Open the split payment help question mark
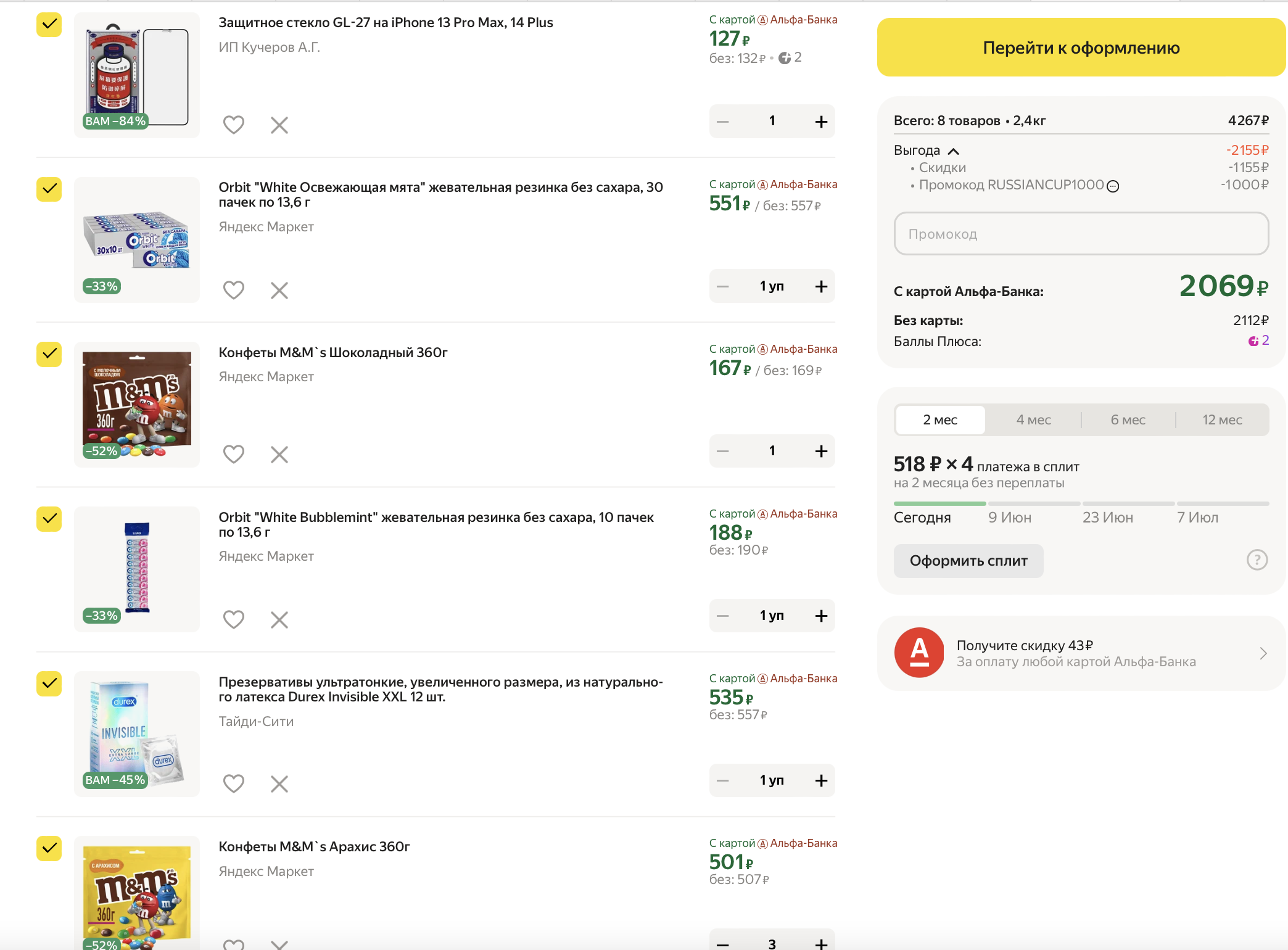The width and height of the screenshot is (1288, 950). [1257, 560]
